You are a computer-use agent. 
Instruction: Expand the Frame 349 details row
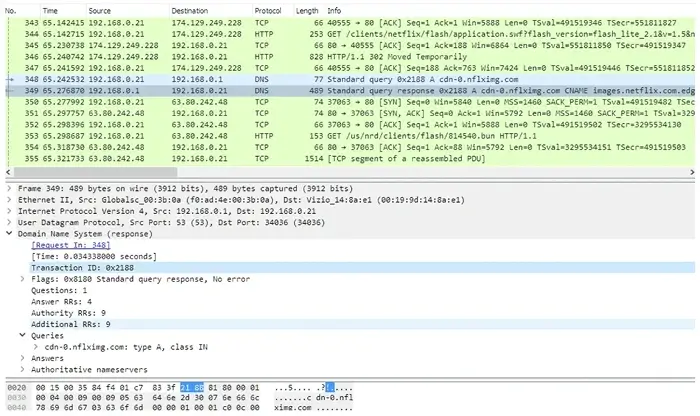9,188
